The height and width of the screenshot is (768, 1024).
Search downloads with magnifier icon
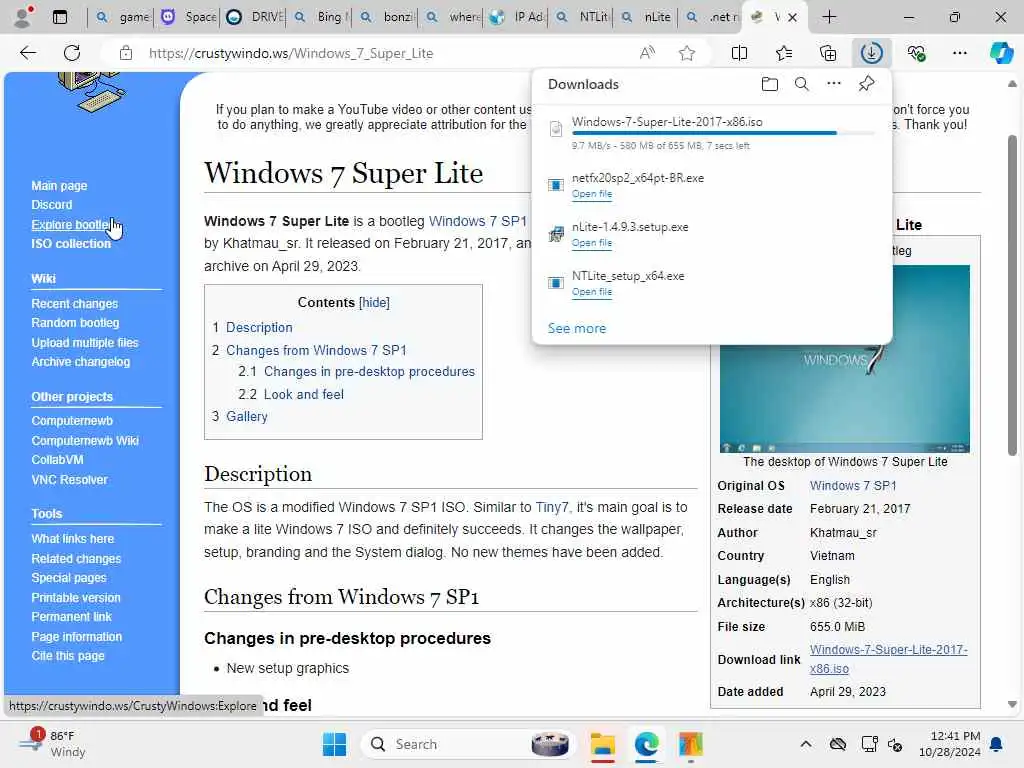point(801,84)
